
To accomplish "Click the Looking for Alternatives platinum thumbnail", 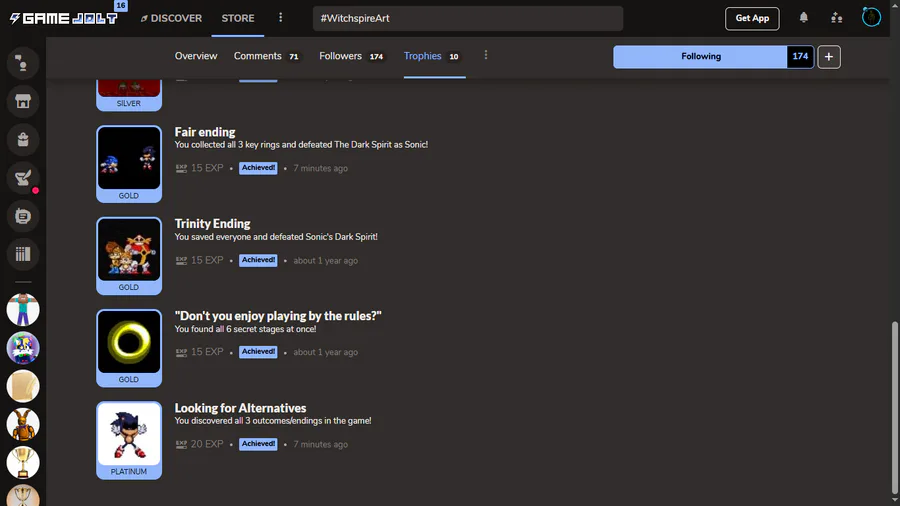I will (129, 434).
